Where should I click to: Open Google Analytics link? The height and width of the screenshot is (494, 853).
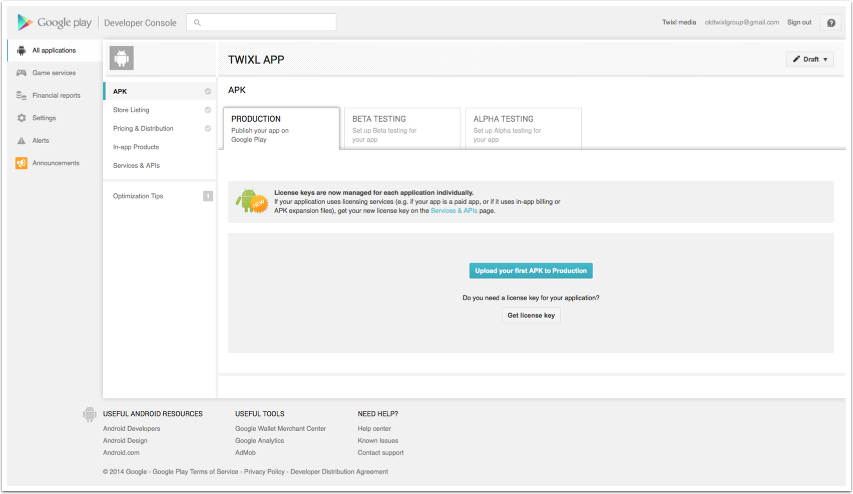(259, 441)
